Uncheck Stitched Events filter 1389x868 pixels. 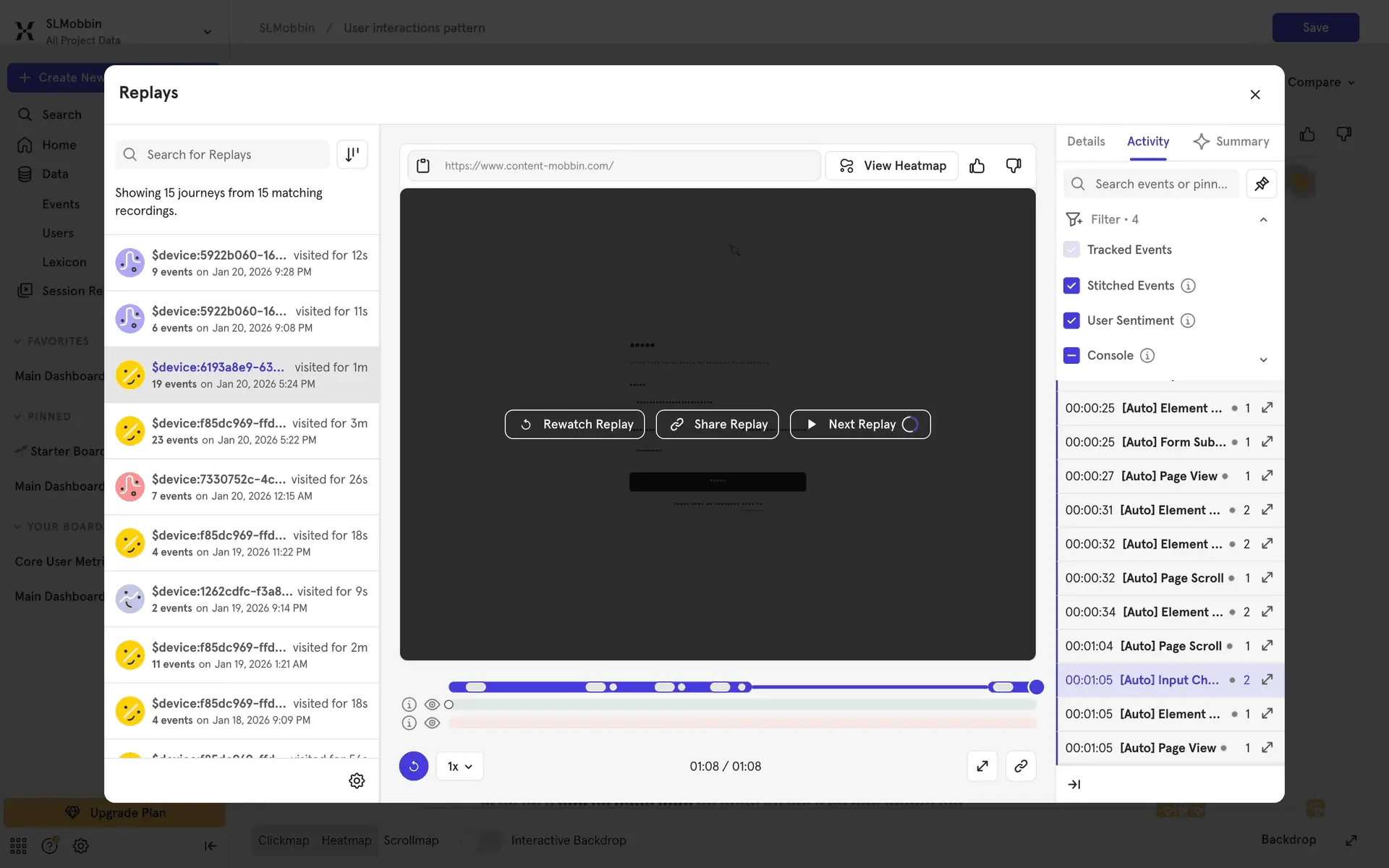pos(1071,286)
